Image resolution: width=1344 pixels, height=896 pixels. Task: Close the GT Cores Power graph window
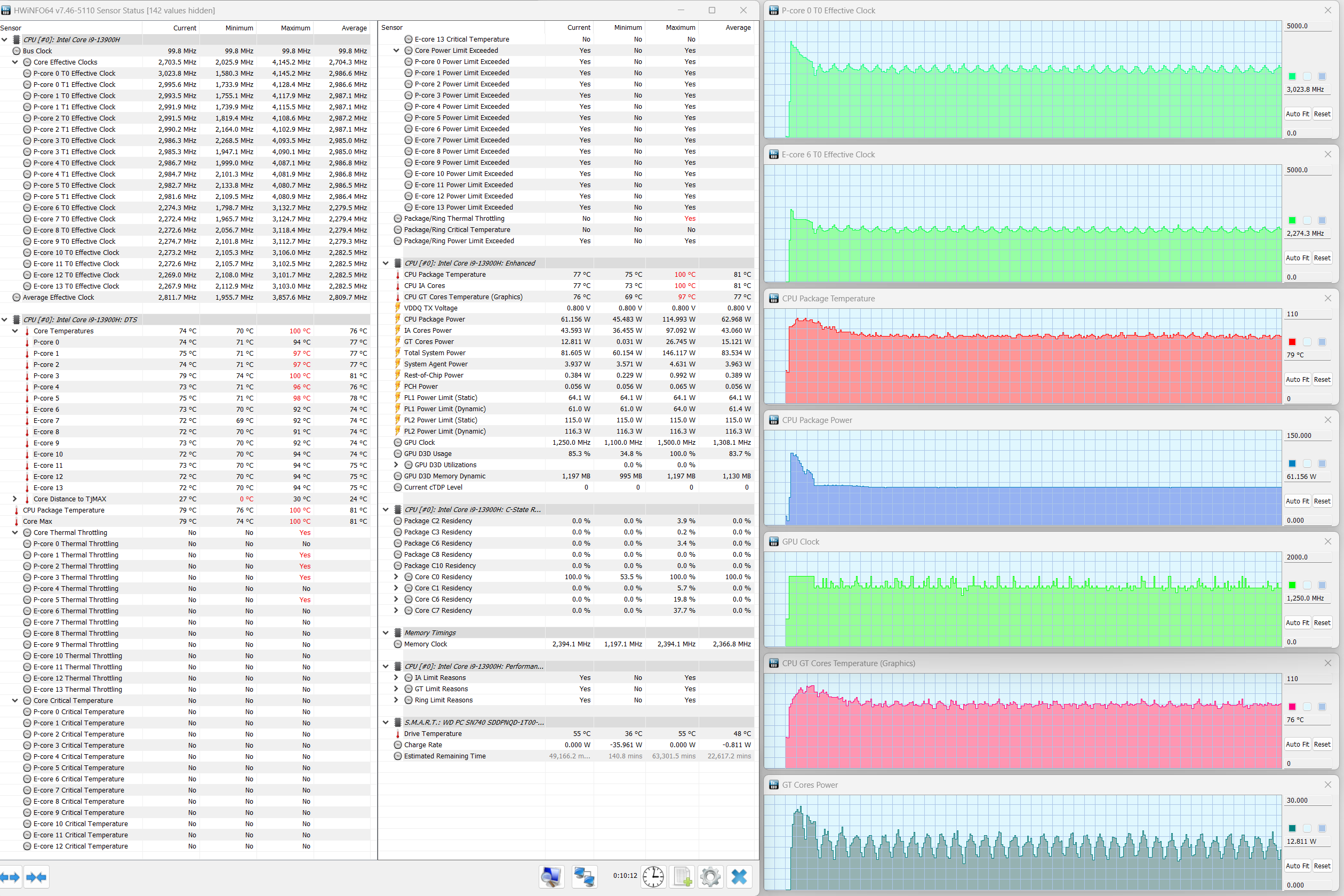pos(1327,785)
